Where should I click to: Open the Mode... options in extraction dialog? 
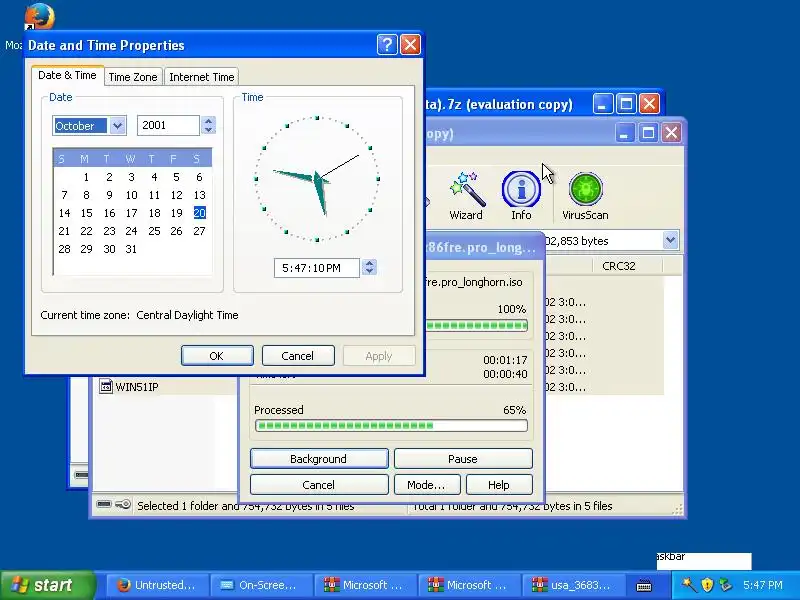[427, 485]
